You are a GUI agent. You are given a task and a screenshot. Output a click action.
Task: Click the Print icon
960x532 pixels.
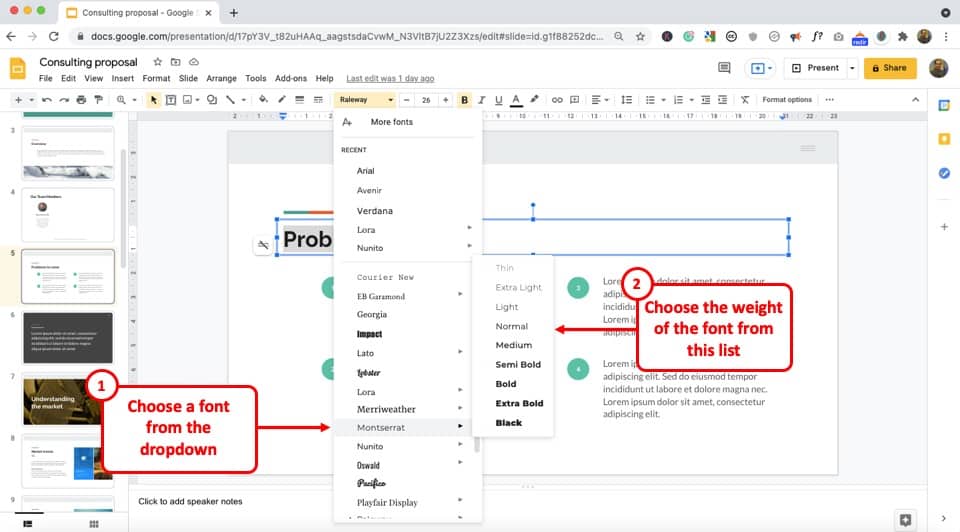pos(81,100)
